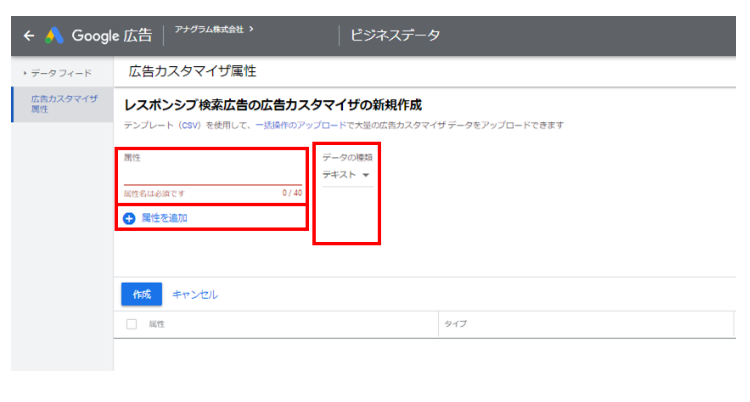
Task: Expand the データフィード sidebar item
Action: pyautogui.click(x=60, y=73)
